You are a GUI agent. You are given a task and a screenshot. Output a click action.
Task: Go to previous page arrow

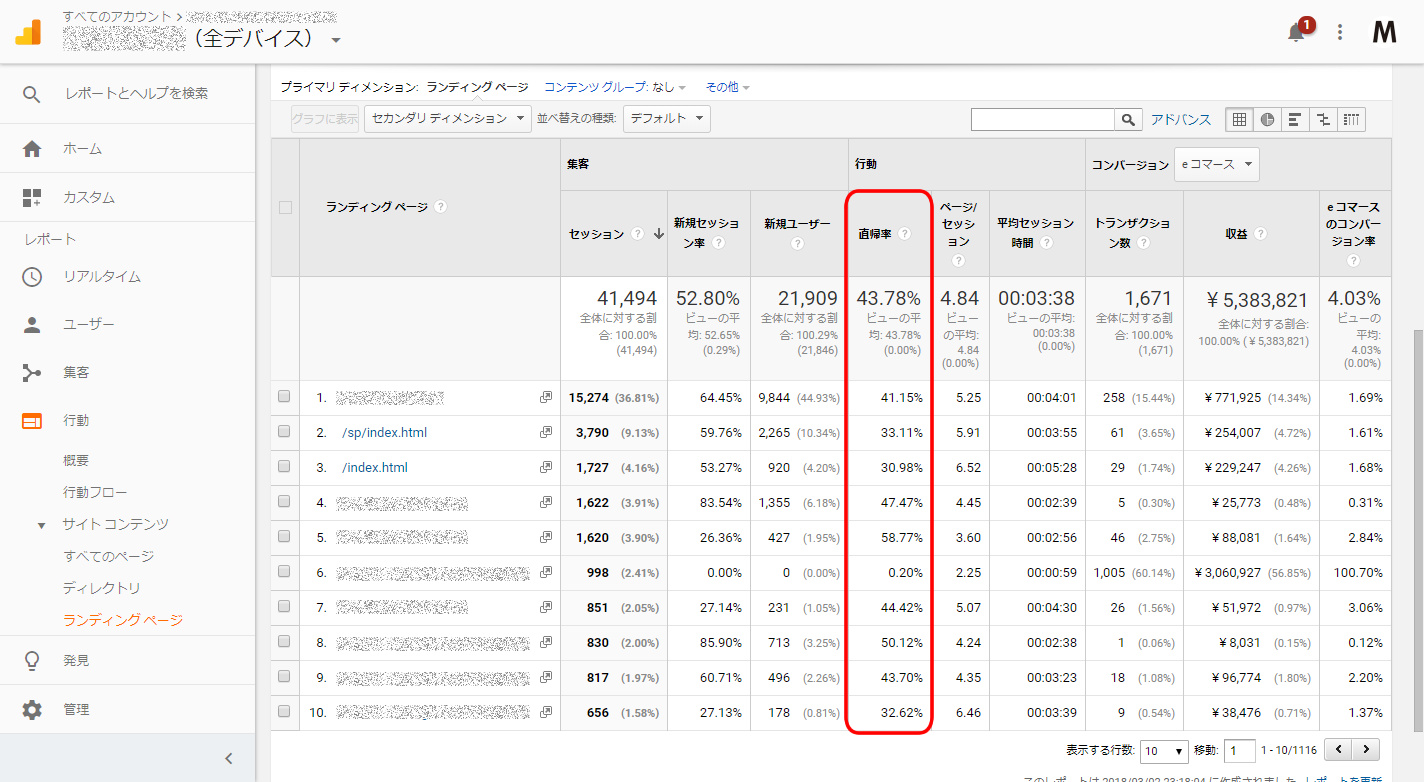point(1338,749)
